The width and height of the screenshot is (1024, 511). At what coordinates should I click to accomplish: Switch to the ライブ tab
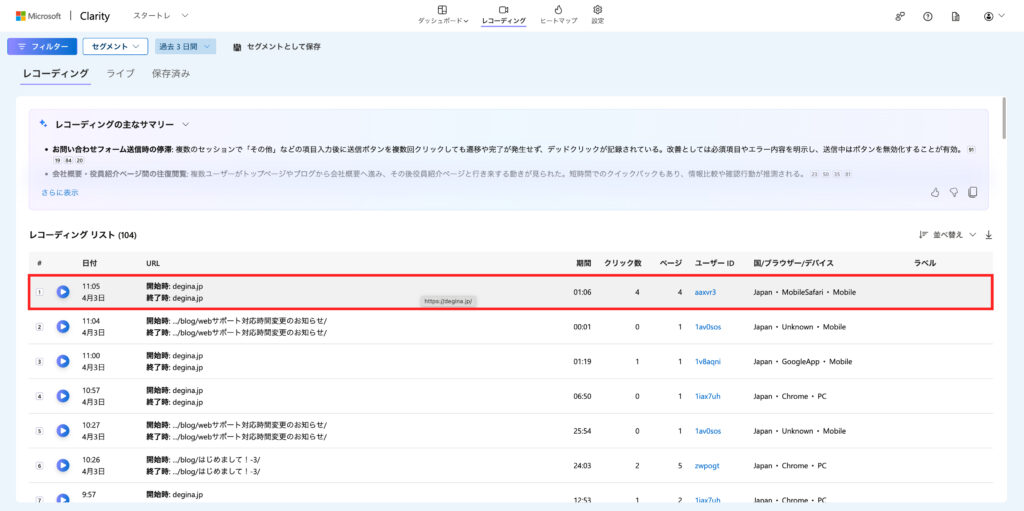120,74
